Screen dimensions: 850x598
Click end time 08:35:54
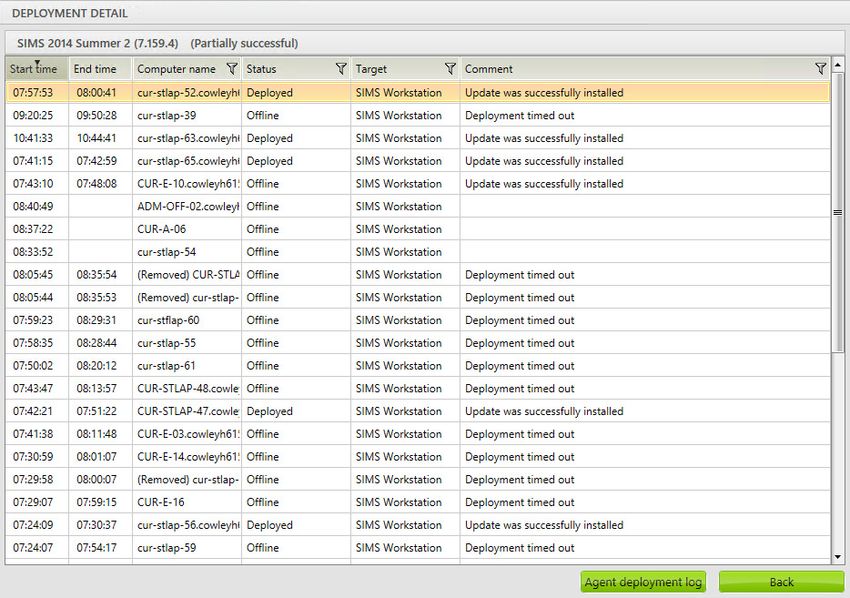[96, 275]
